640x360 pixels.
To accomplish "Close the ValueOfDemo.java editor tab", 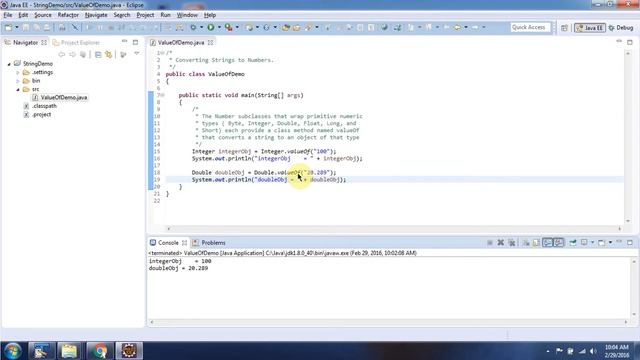I will (211, 42).
